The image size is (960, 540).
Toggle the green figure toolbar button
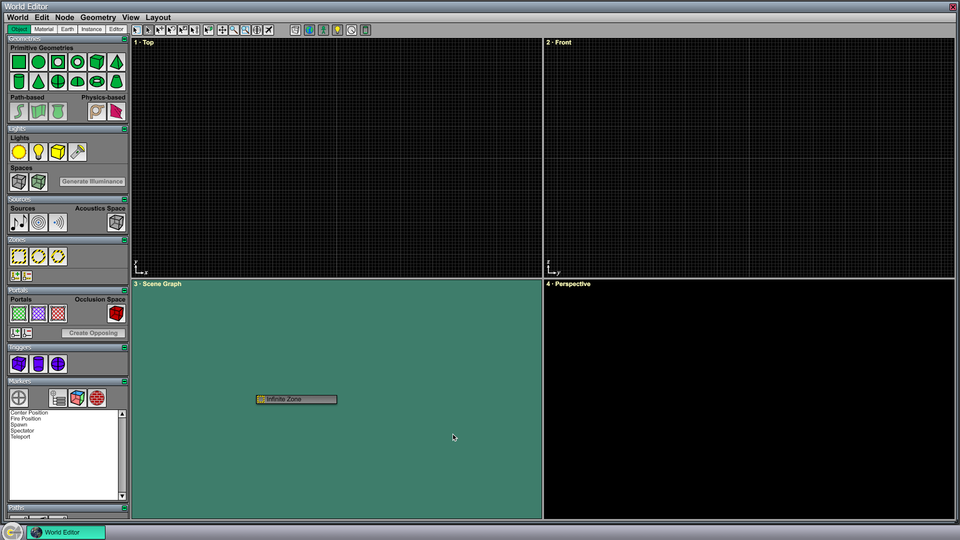pos(323,30)
